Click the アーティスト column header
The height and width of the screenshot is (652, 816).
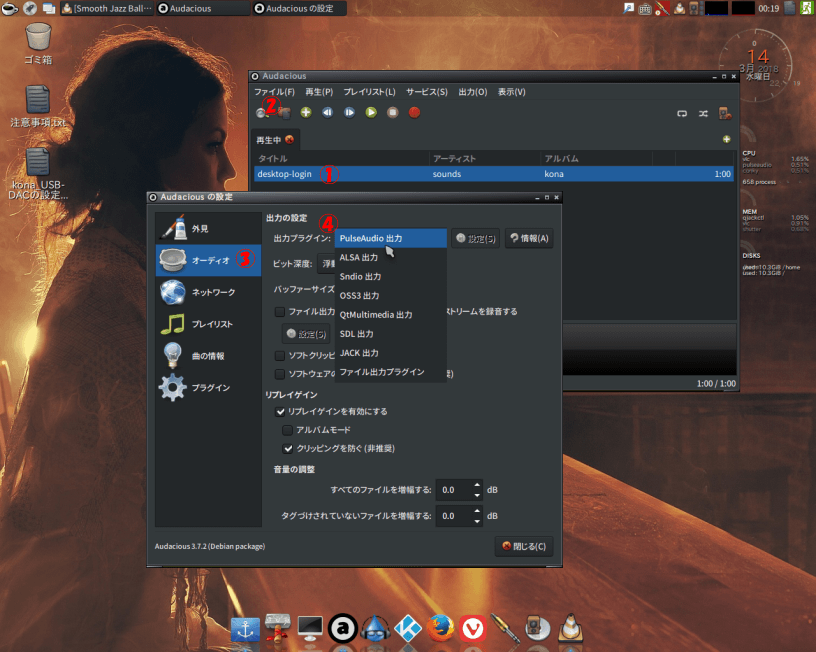(484, 158)
